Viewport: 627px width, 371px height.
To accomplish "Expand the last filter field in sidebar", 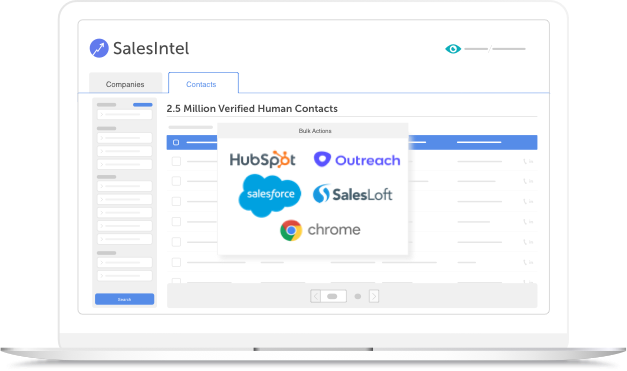I will click(x=125, y=276).
